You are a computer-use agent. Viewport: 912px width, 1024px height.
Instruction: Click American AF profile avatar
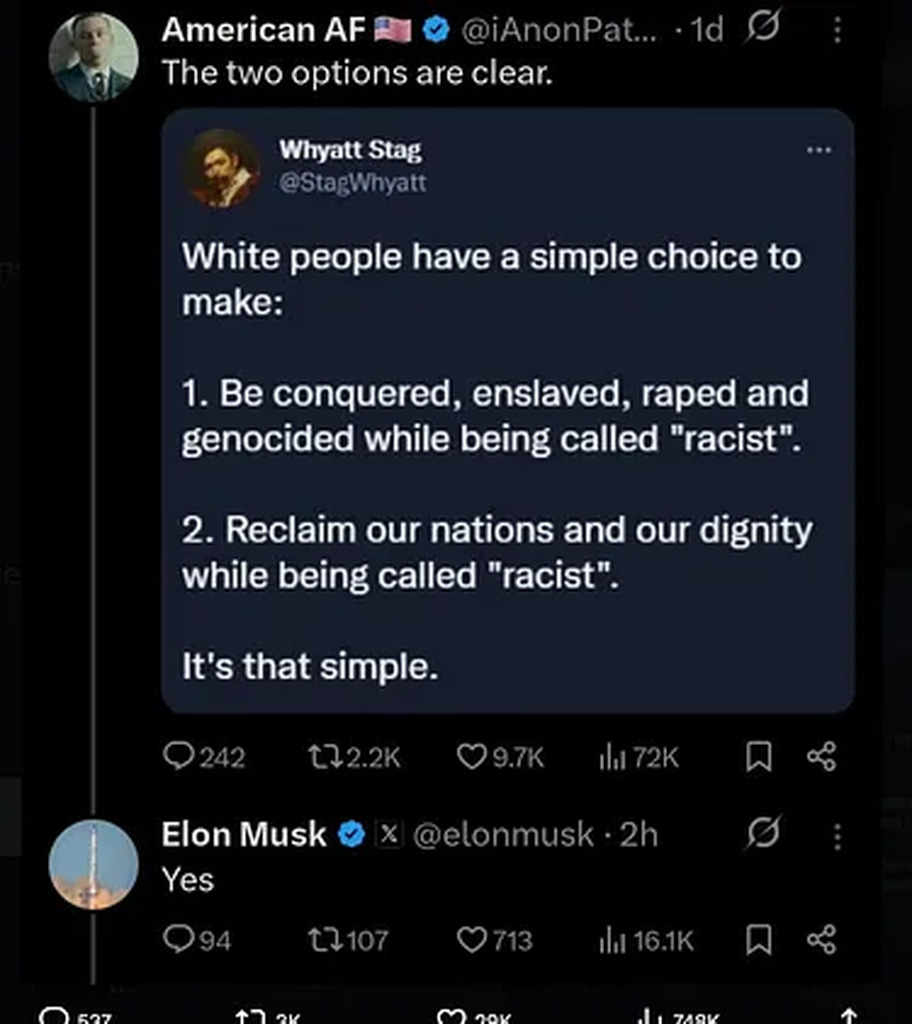93,57
